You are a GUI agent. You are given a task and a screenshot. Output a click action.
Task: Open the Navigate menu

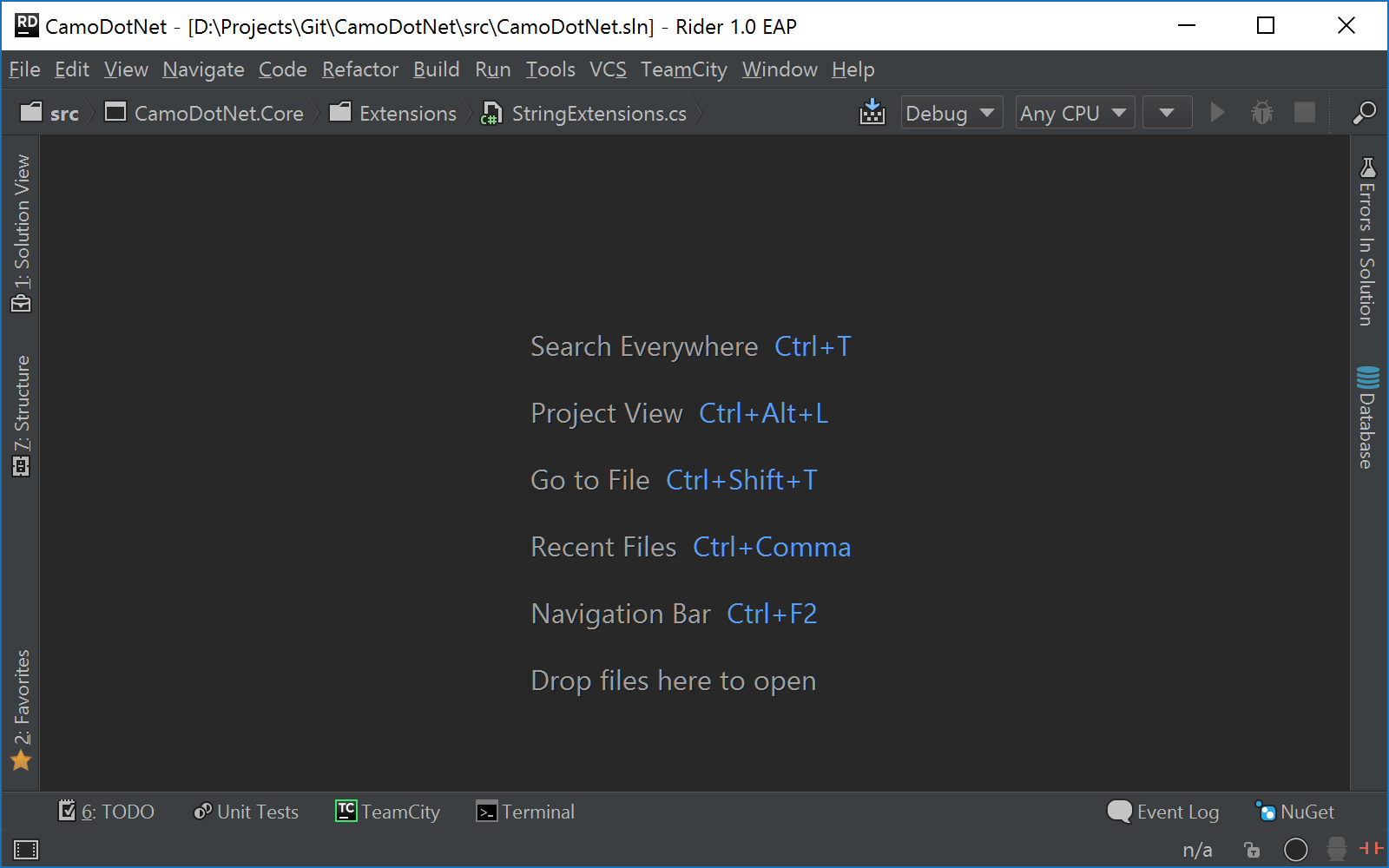(x=203, y=69)
